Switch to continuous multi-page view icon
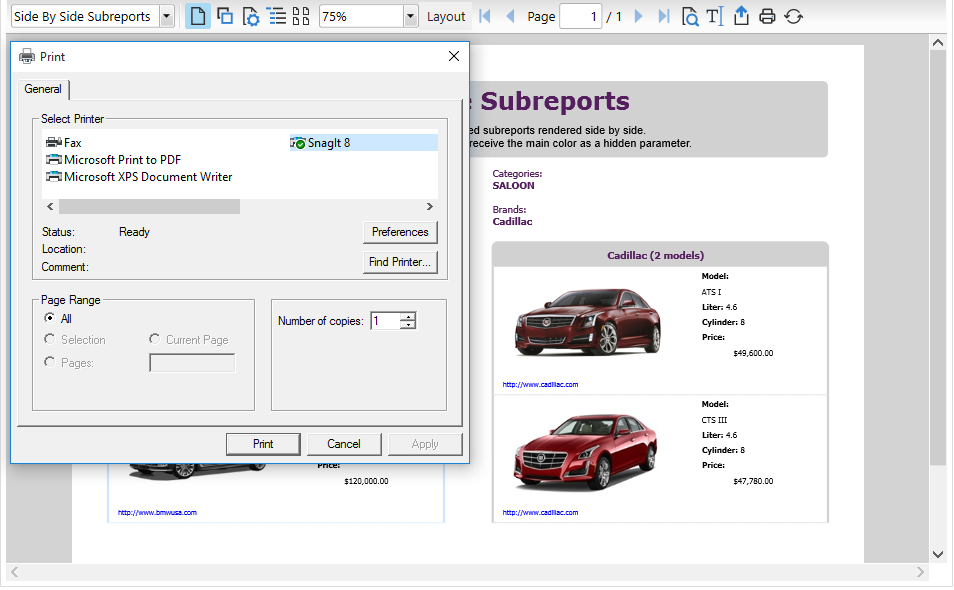 click(225, 16)
